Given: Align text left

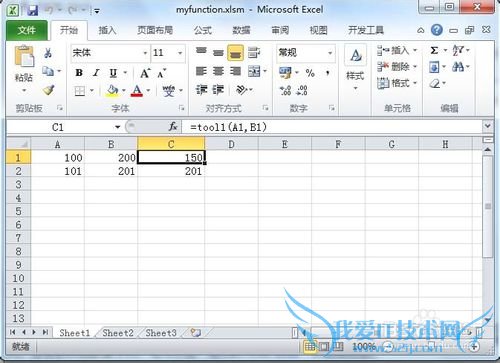Looking at the screenshot, I should coord(201,71).
